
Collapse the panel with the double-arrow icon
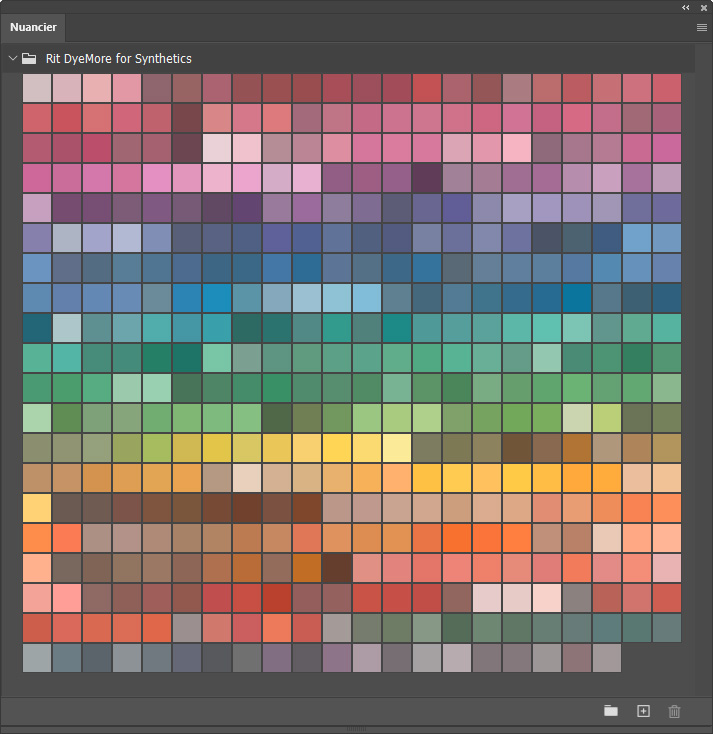686,7
